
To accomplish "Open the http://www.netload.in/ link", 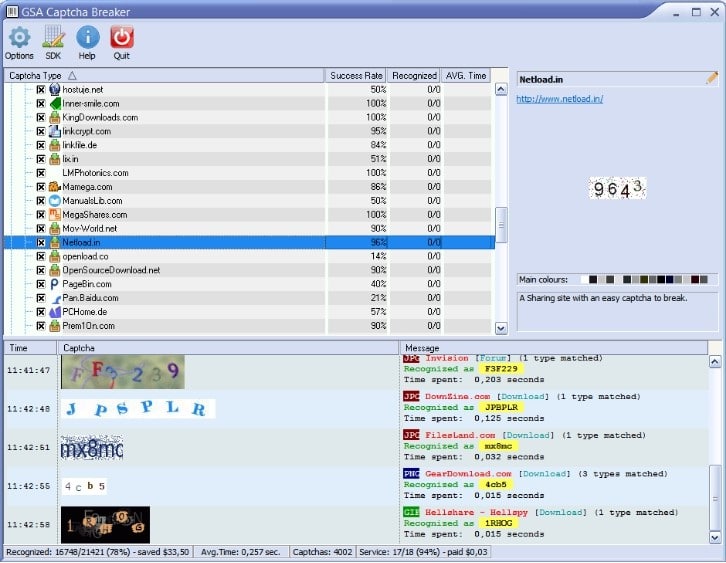I will click(x=559, y=99).
